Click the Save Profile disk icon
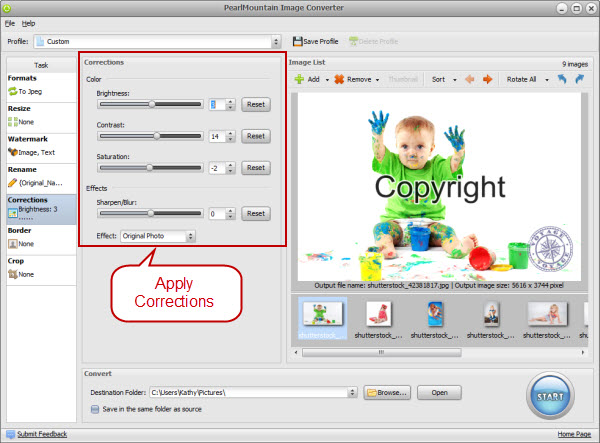The image size is (600, 443). (298, 41)
